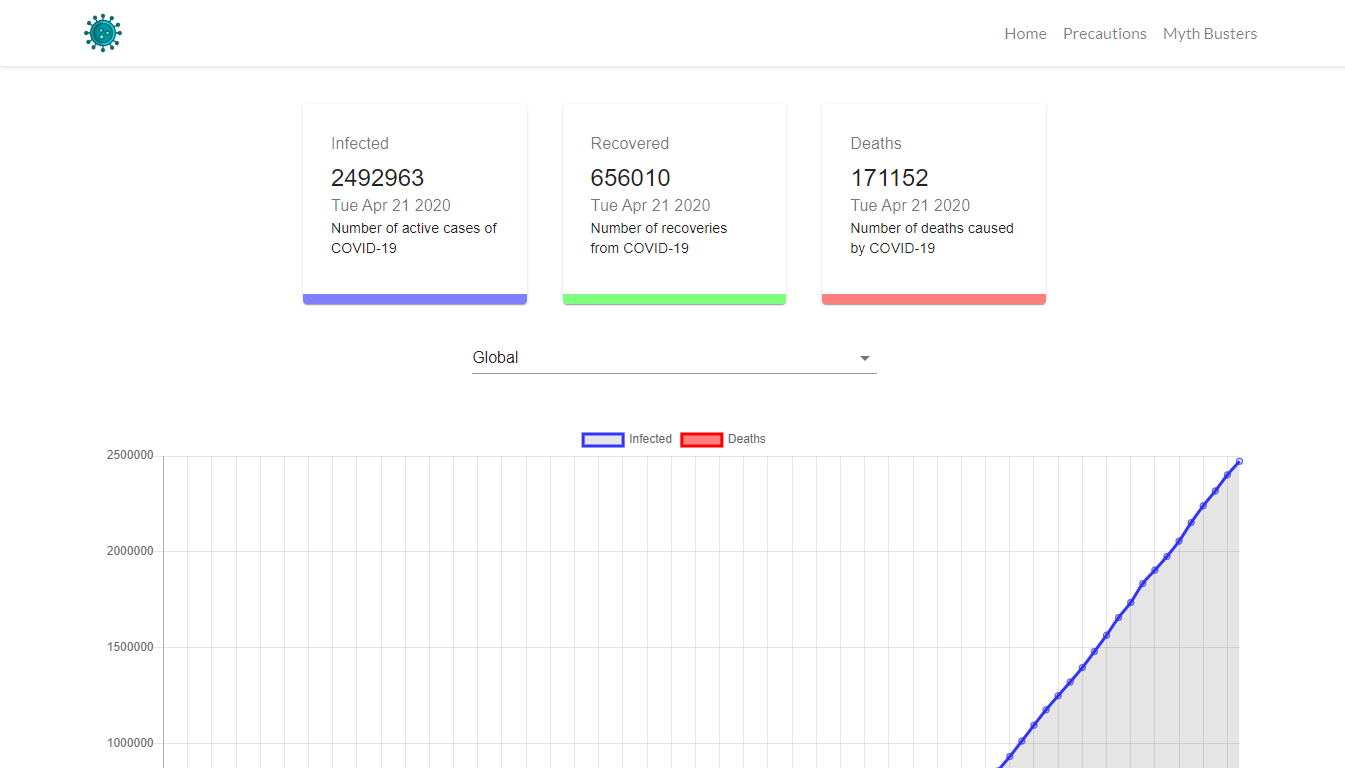Click the 2500000 y-axis label

point(130,456)
